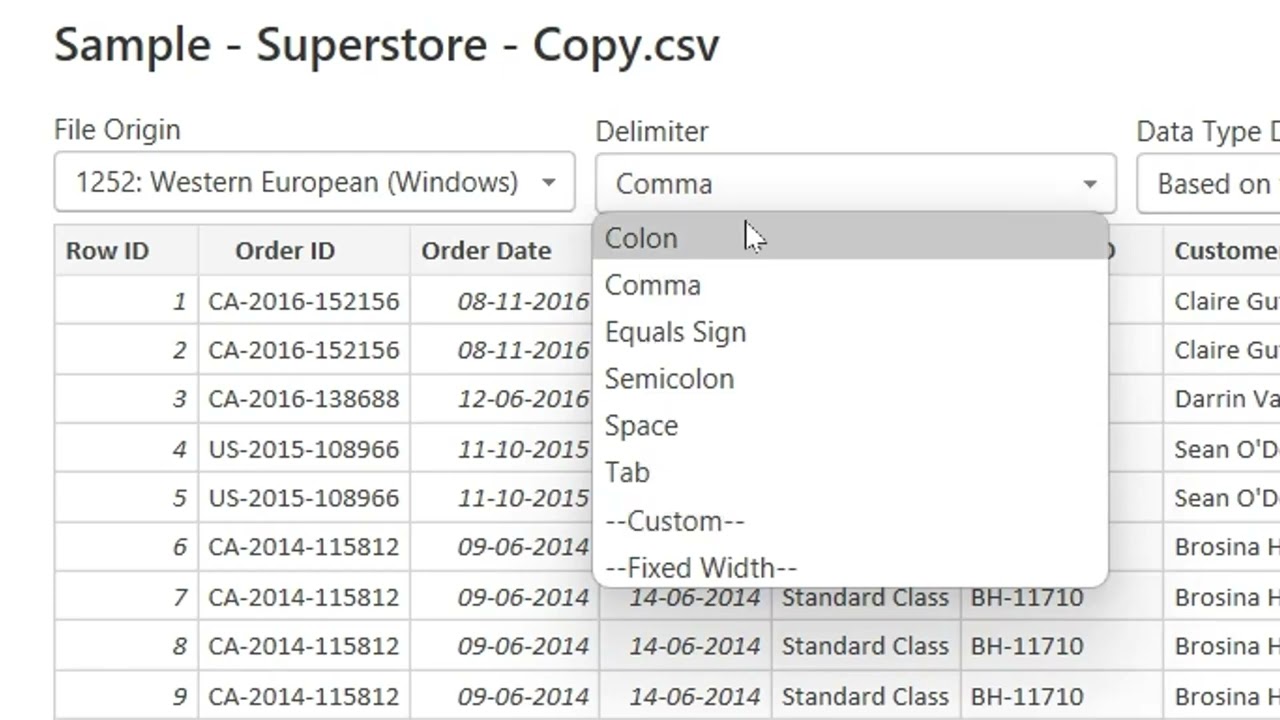Pick the Equals Sign delimiter

pyautogui.click(x=676, y=332)
